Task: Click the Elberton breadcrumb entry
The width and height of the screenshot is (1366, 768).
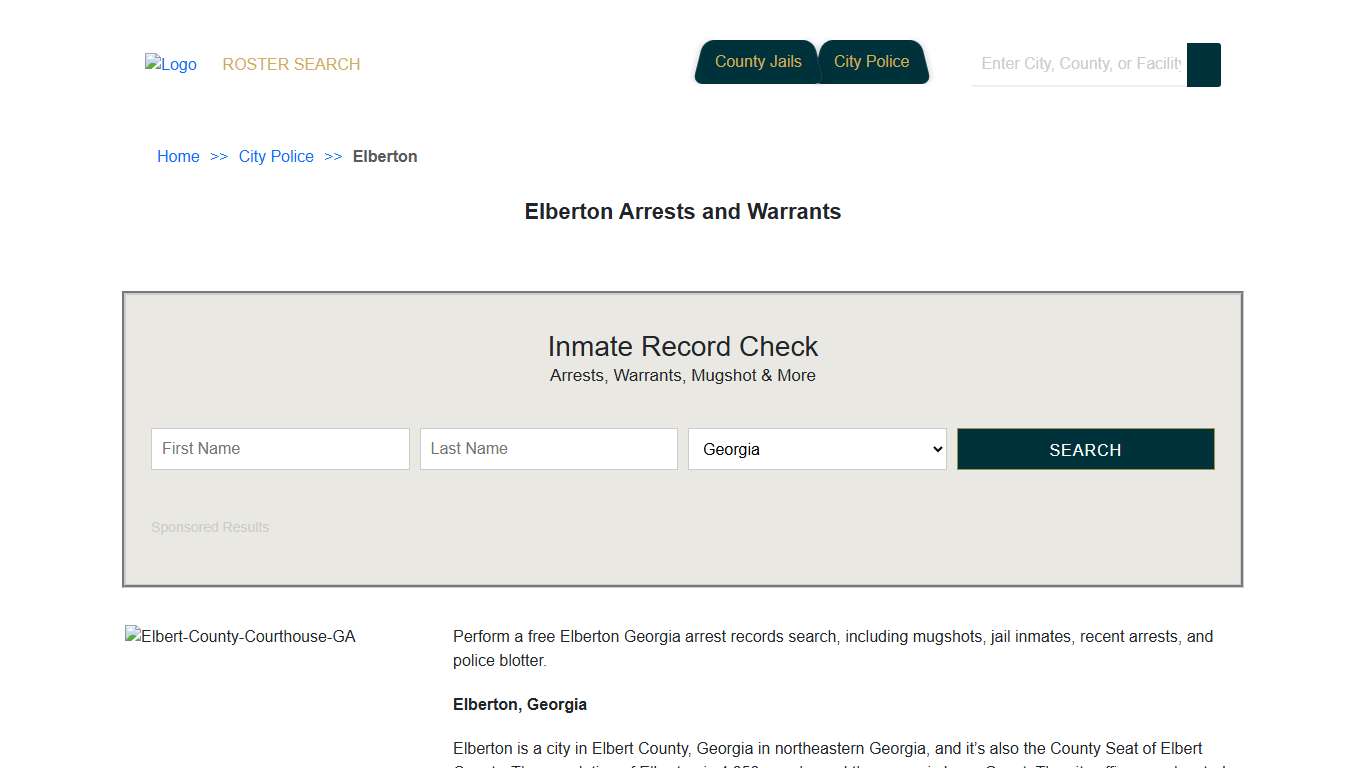Action: coord(385,156)
